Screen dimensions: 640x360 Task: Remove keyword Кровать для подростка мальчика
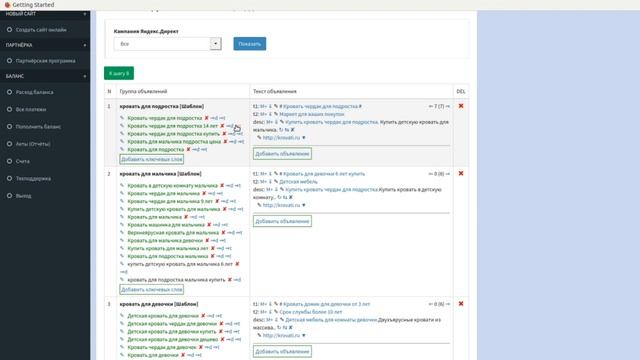pyautogui.click(x=212, y=256)
